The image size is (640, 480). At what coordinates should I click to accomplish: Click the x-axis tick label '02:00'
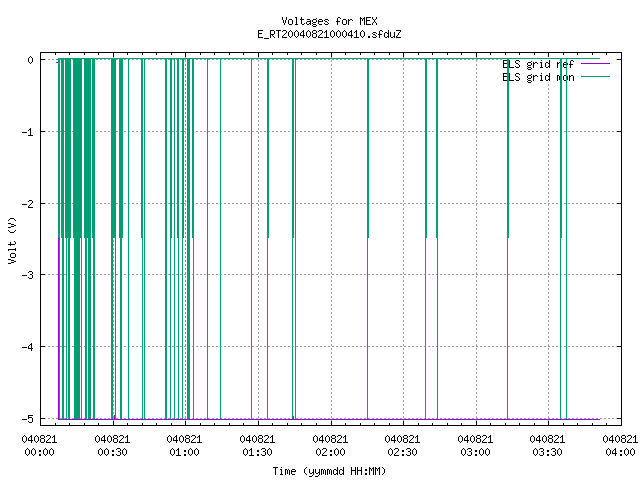pos(330,452)
